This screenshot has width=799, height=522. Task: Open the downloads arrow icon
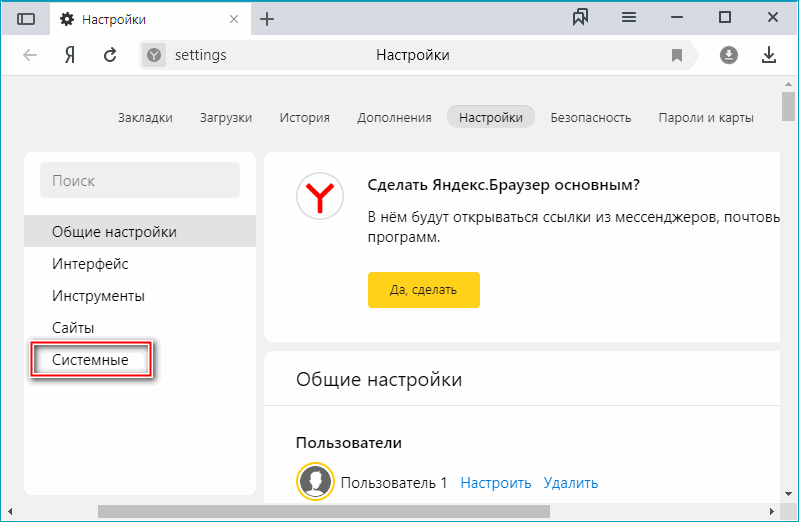[768, 55]
